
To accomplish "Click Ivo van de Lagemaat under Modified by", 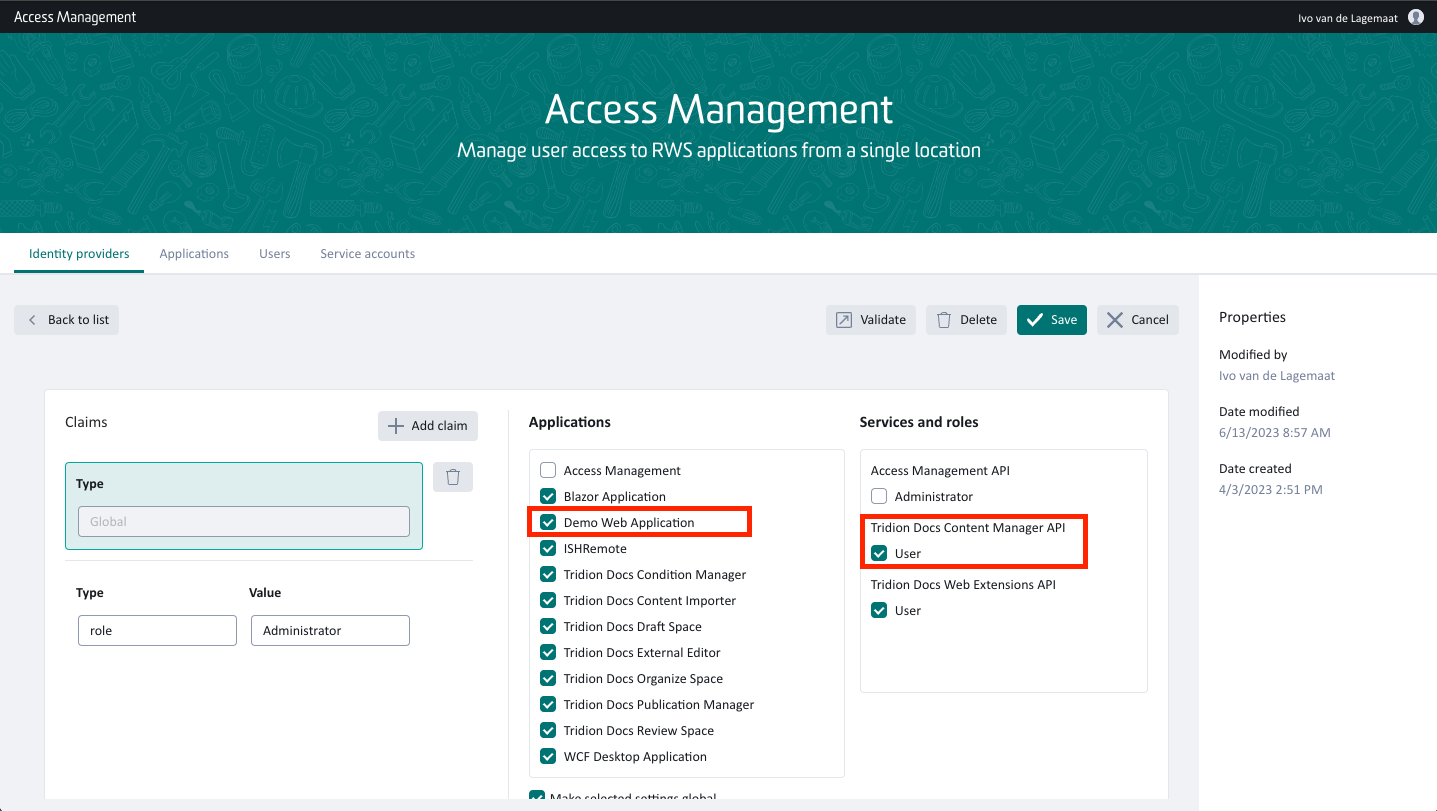I will tap(1277, 376).
